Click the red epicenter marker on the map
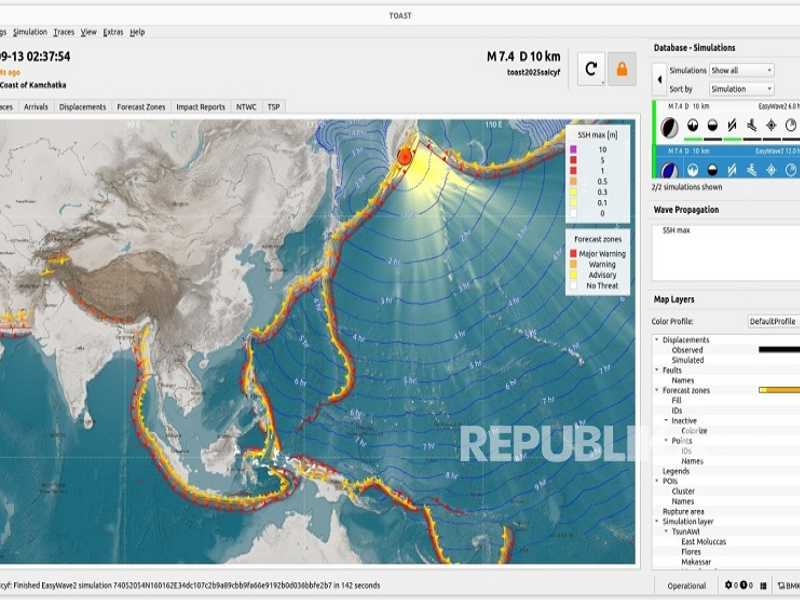This screenshot has width=800, height=600. pyautogui.click(x=404, y=156)
